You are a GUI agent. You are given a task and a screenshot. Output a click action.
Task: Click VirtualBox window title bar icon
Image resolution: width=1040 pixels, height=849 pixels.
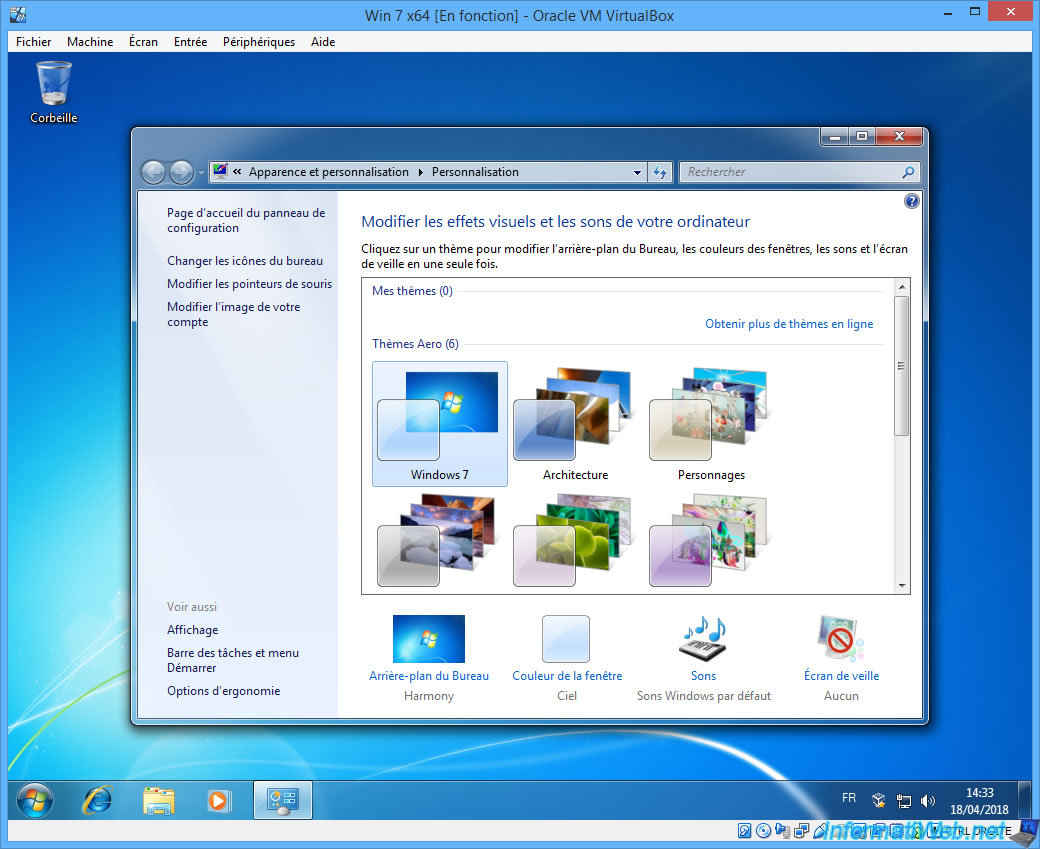click(x=18, y=15)
